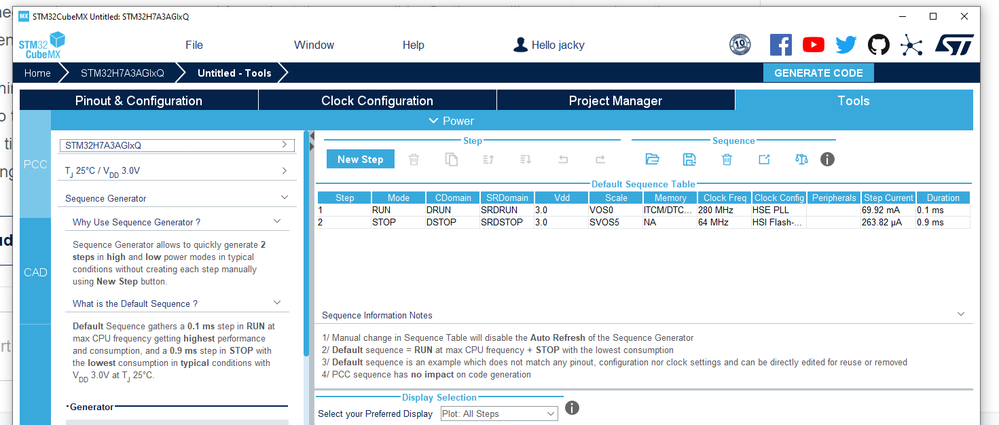The height and width of the screenshot is (425, 999).
Task: Open compare sequences balance-scale icon
Action: point(801,159)
